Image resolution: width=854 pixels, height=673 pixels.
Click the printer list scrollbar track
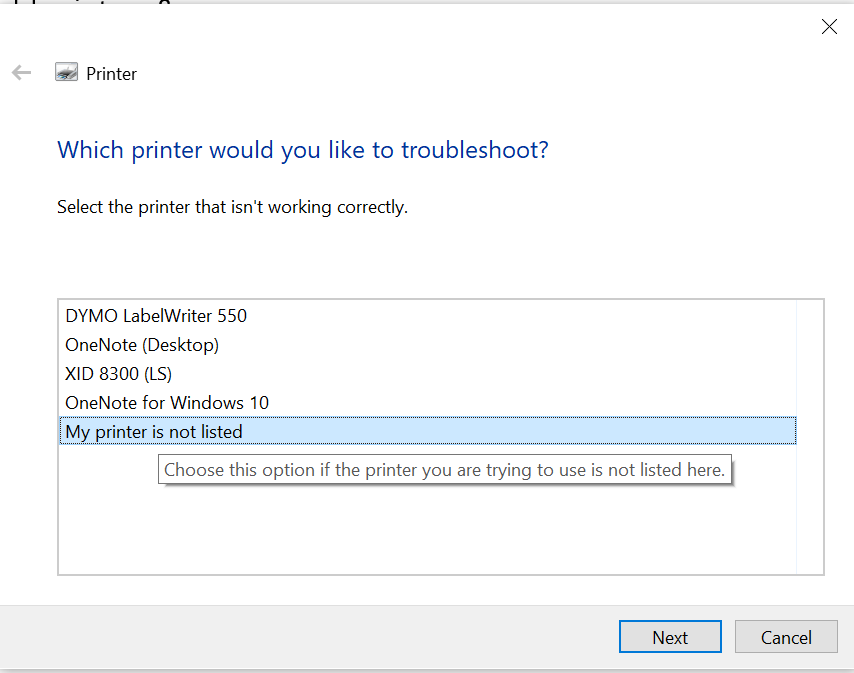point(809,437)
